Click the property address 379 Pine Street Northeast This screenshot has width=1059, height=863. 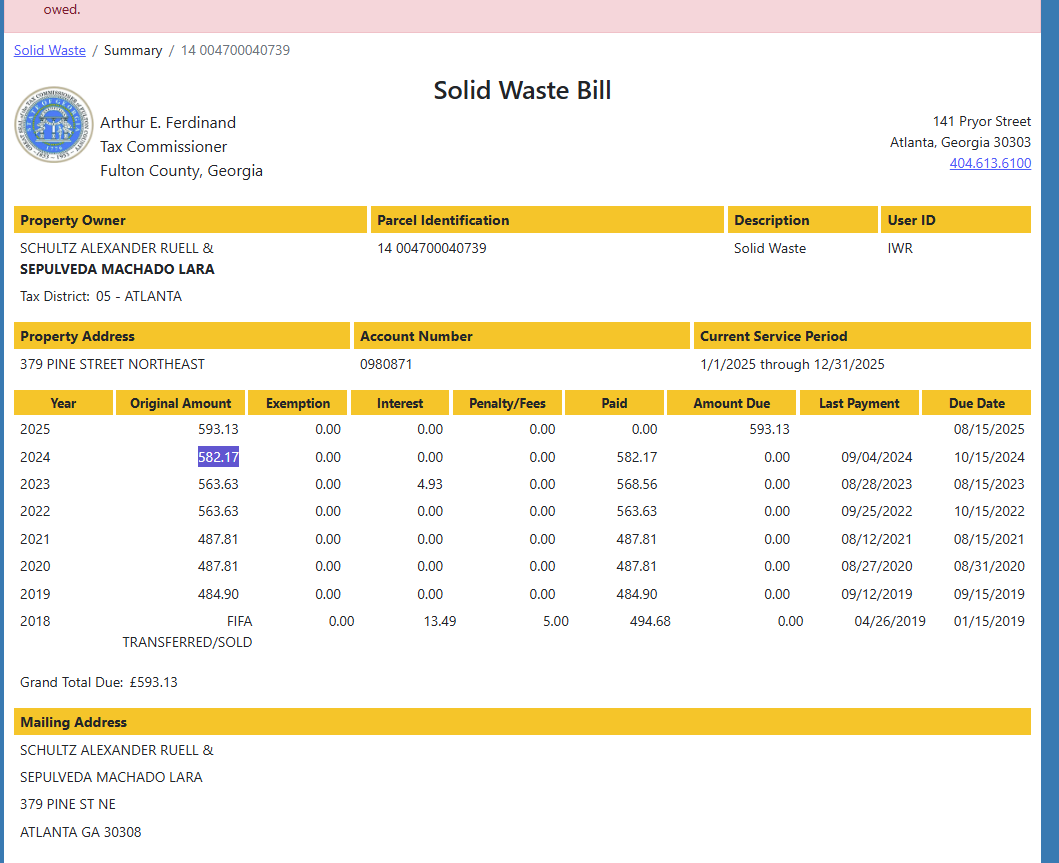click(112, 364)
